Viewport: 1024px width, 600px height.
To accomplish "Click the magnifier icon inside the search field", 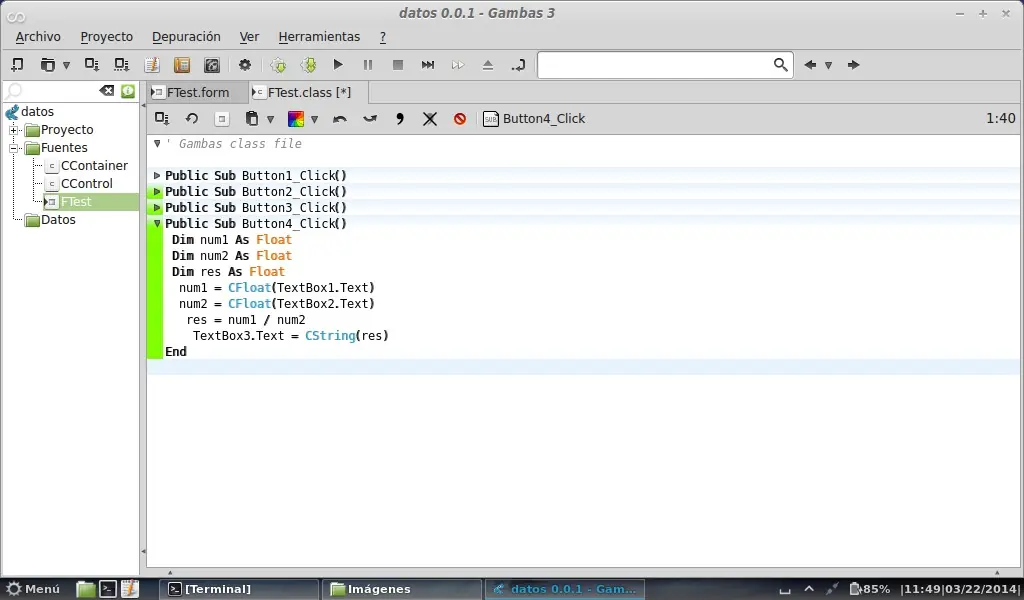I will [x=780, y=65].
